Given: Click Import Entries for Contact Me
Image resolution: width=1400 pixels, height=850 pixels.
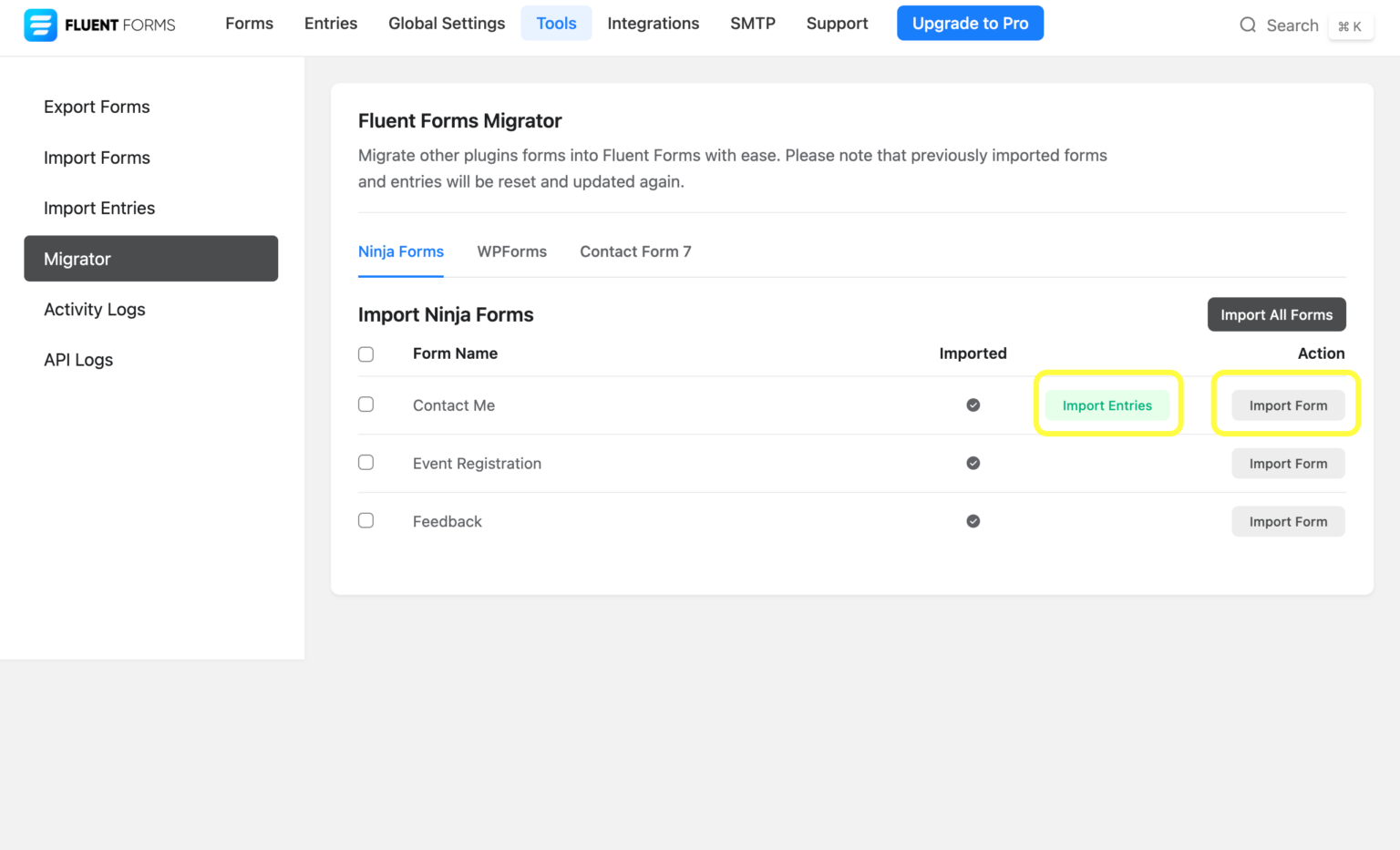Looking at the screenshot, I should point(1107,405).
